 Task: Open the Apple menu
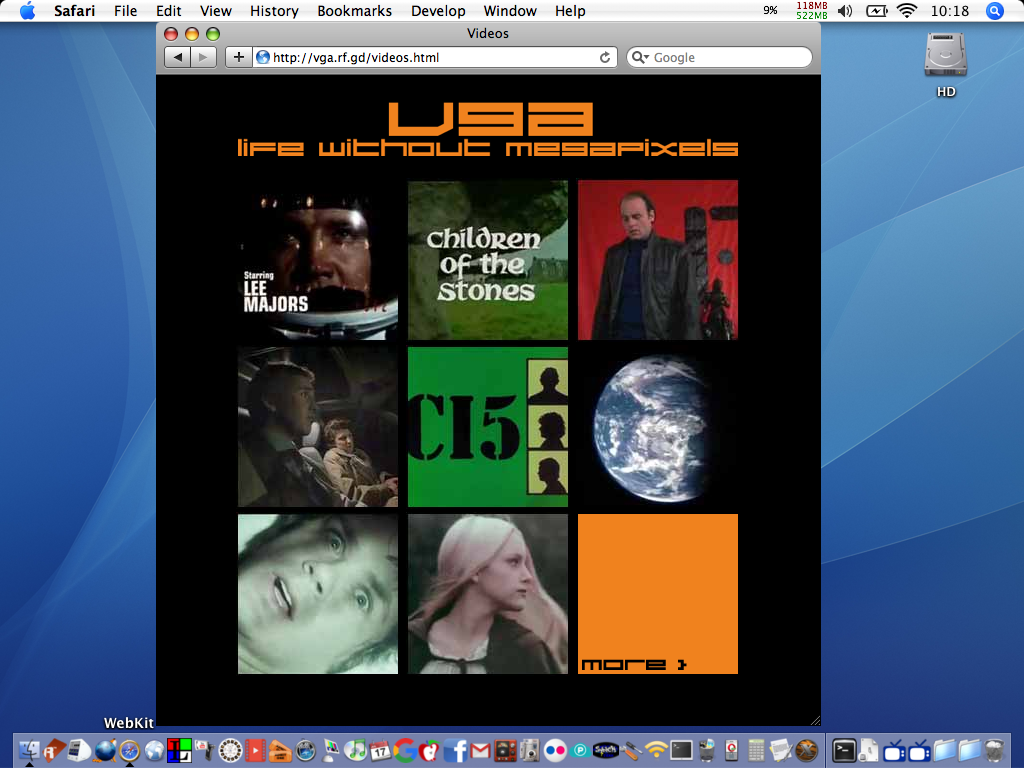tap(27, 11)
